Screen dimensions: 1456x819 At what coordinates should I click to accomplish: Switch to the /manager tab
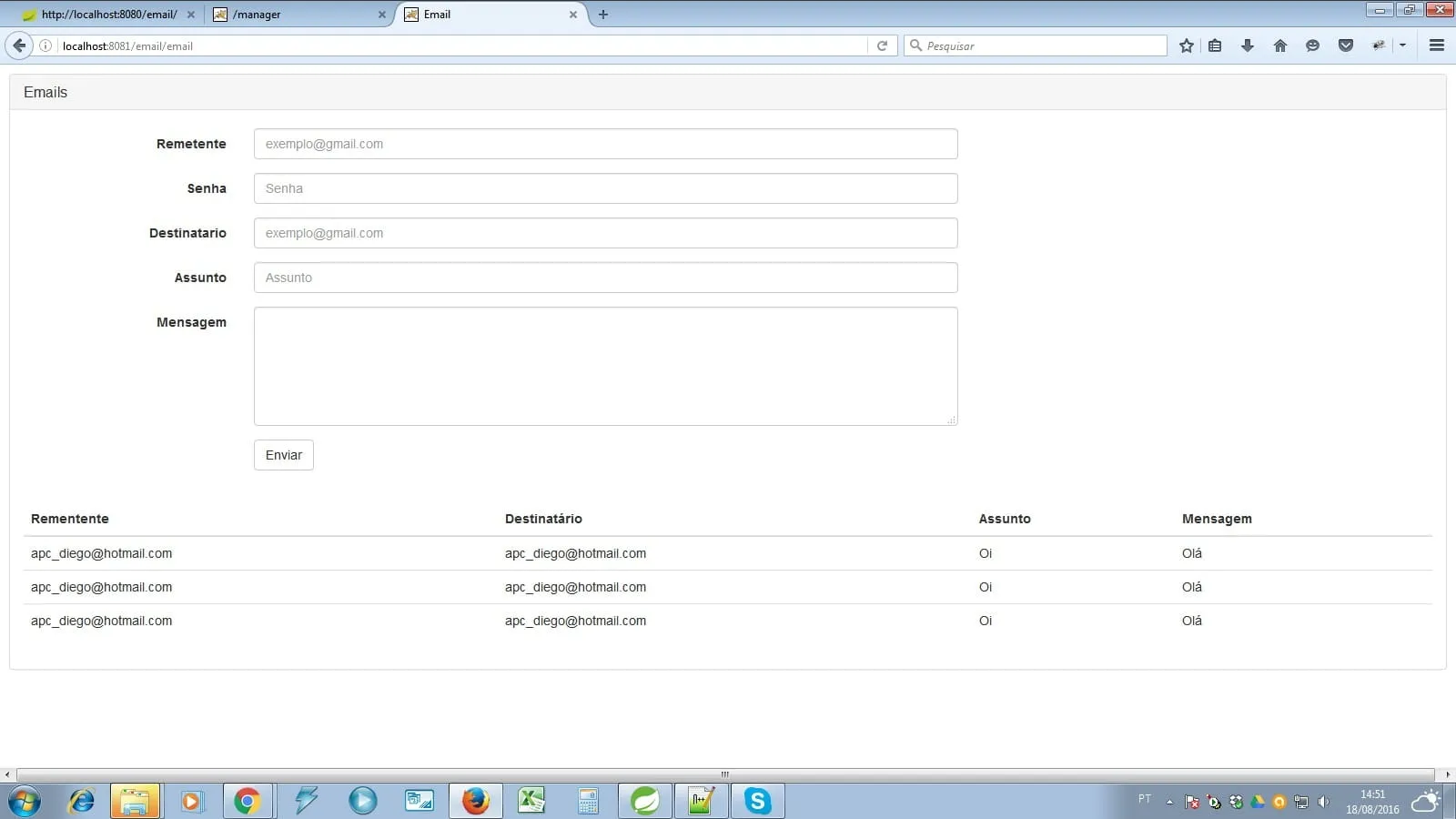click(296, 15)
